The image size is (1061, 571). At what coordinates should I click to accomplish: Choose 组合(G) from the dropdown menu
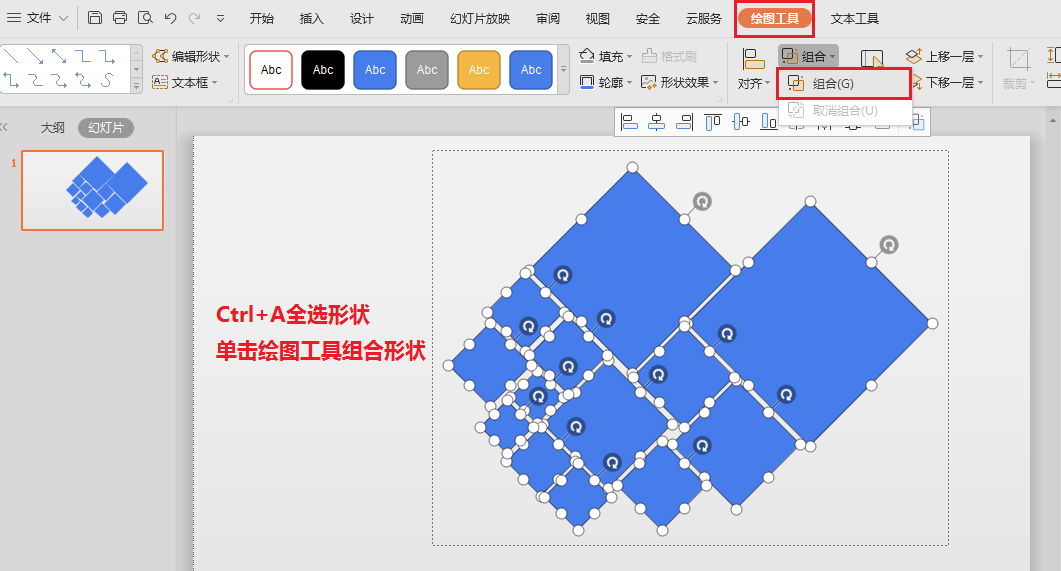844,84
